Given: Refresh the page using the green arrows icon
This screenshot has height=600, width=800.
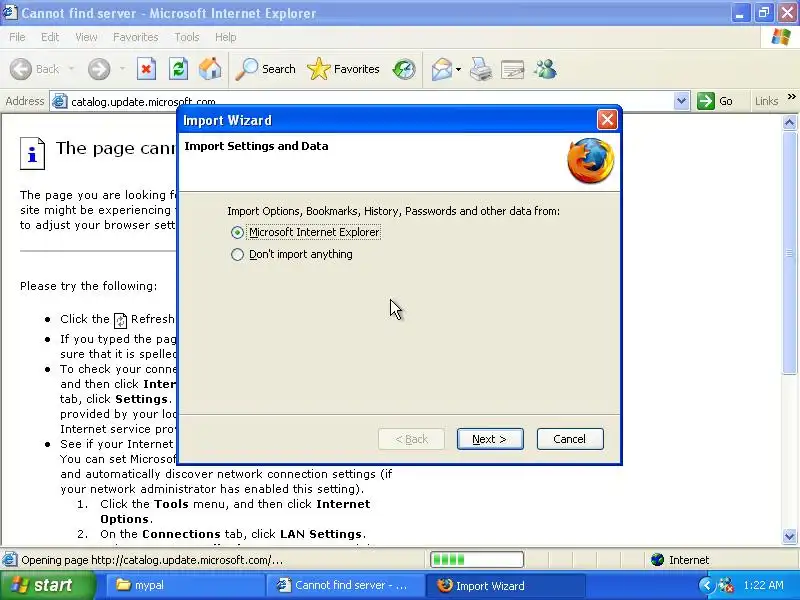Looking at the screenshot, I should coord(179,69).
